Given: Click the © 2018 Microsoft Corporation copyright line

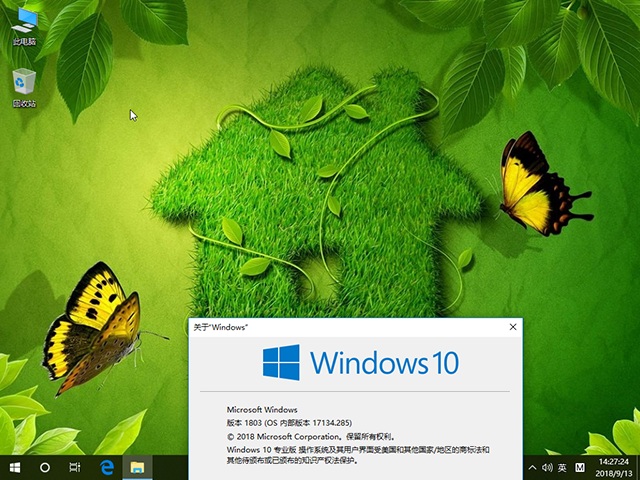Looking at the screenshot, I should click(x=311, y=436).
